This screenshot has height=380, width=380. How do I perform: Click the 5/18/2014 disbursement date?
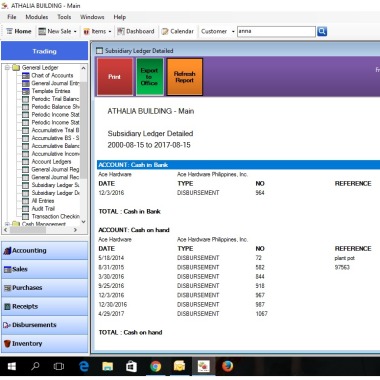click(111, 258)
